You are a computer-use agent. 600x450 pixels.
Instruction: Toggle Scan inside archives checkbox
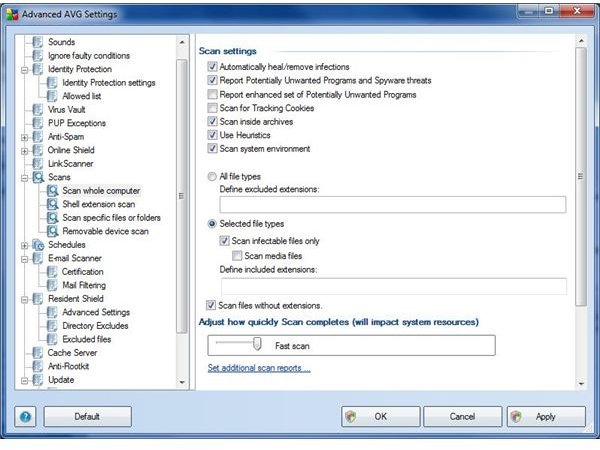(212, 121)
